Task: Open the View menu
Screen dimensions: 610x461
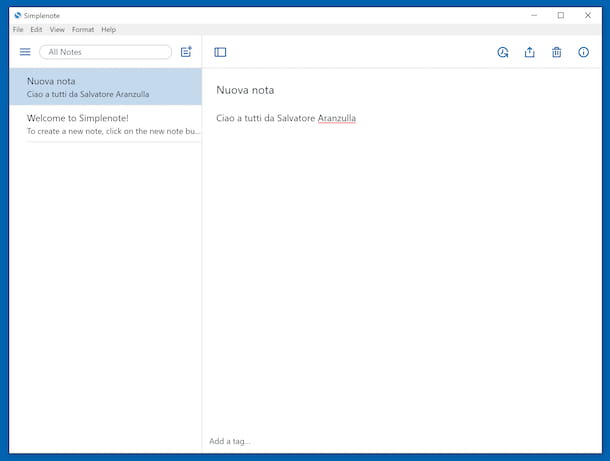Action: coord(57,30)
